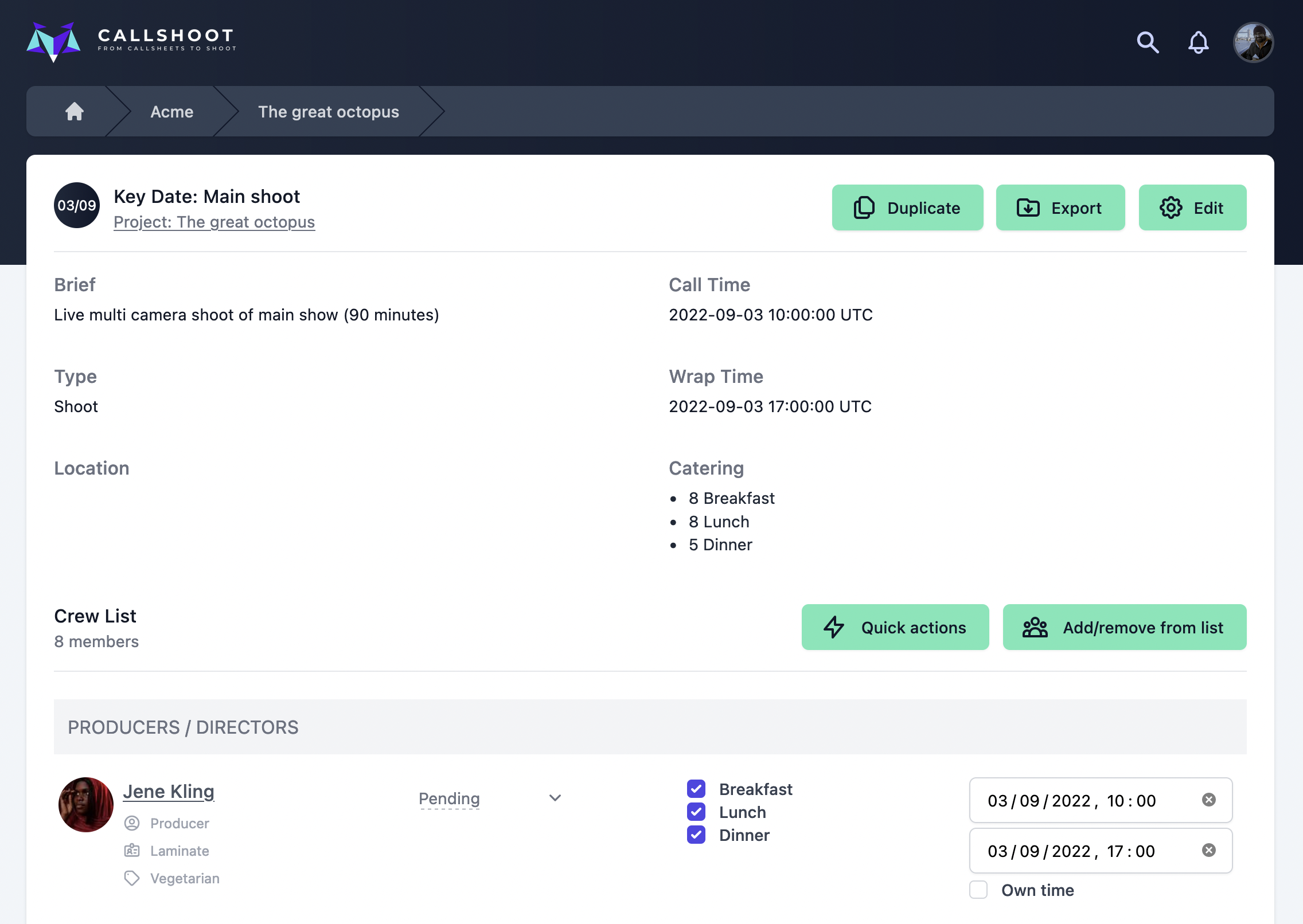
Task: Click the Edit gear icon
Action: (1171, 207)
